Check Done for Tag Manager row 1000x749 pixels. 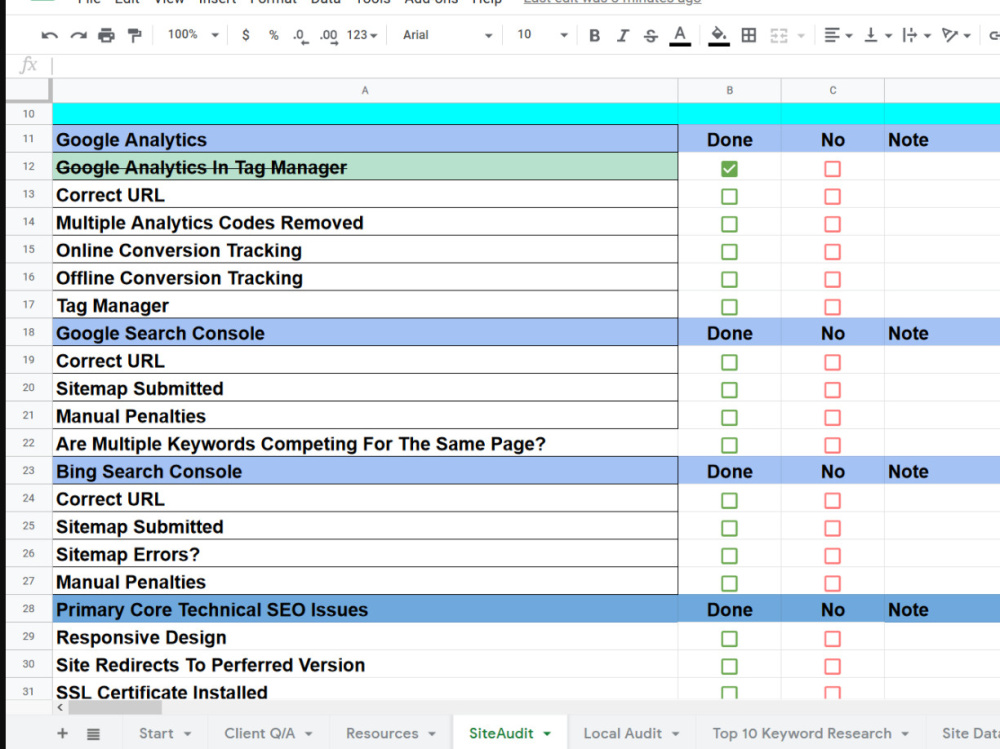[729, 307]
